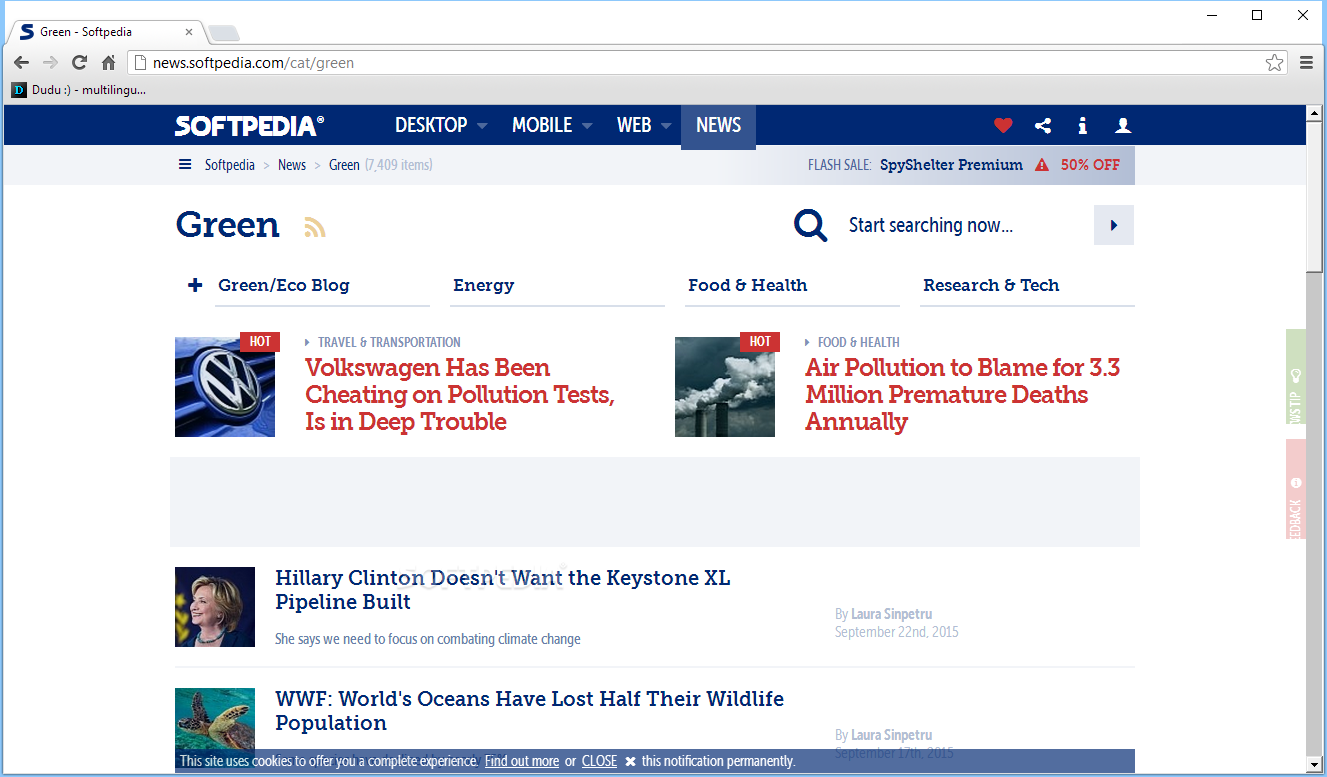Click author Laura Sinpetru on WWF article
Viewport: 1327px width, 777px height.
891,735
